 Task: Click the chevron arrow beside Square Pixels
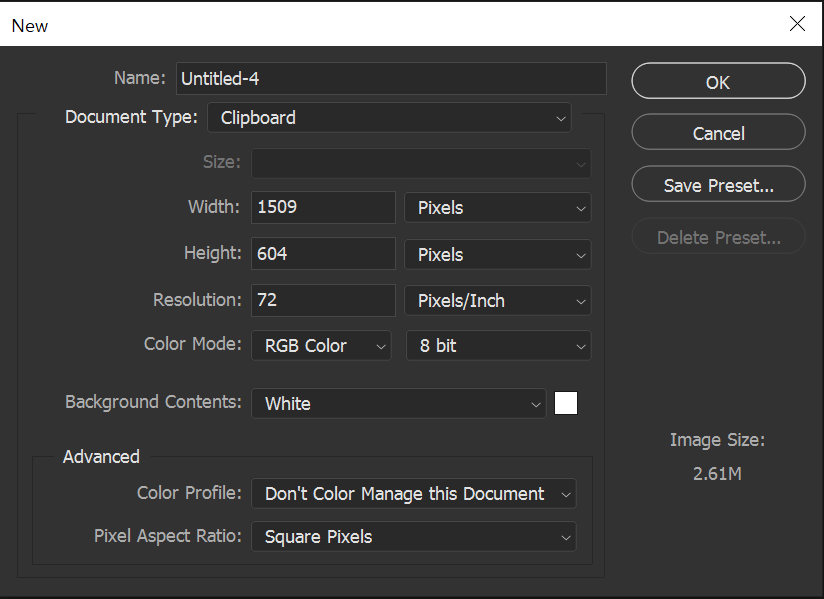click(565, 538)
